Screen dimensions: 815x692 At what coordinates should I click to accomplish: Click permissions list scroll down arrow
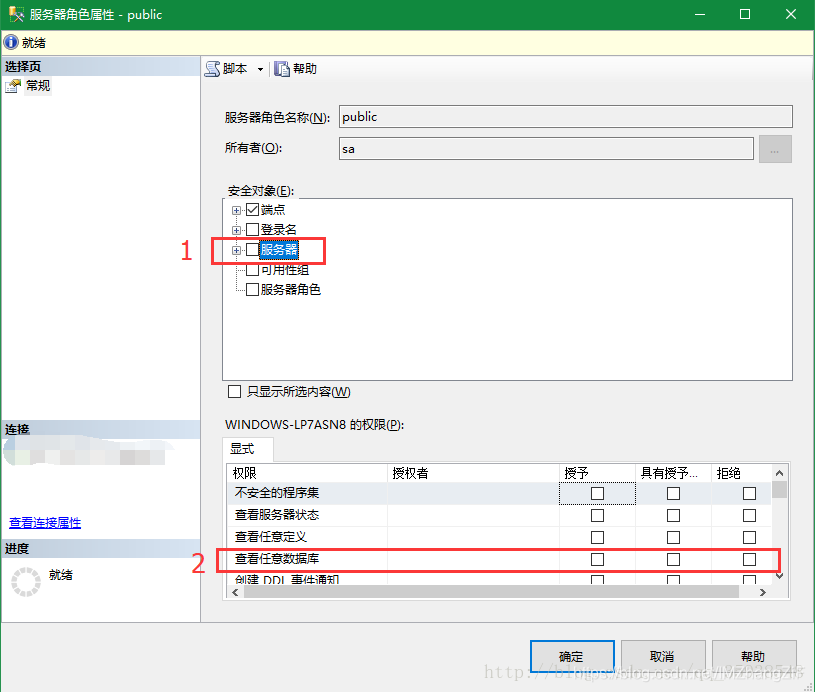[779, 575]
